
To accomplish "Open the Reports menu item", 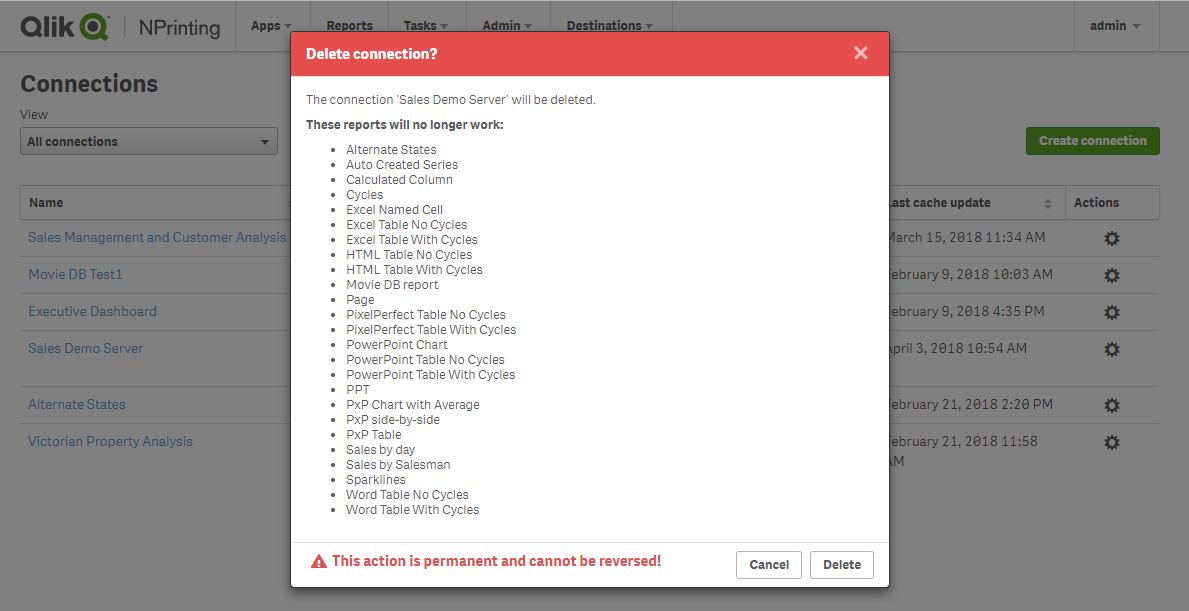I will [349, 26].
